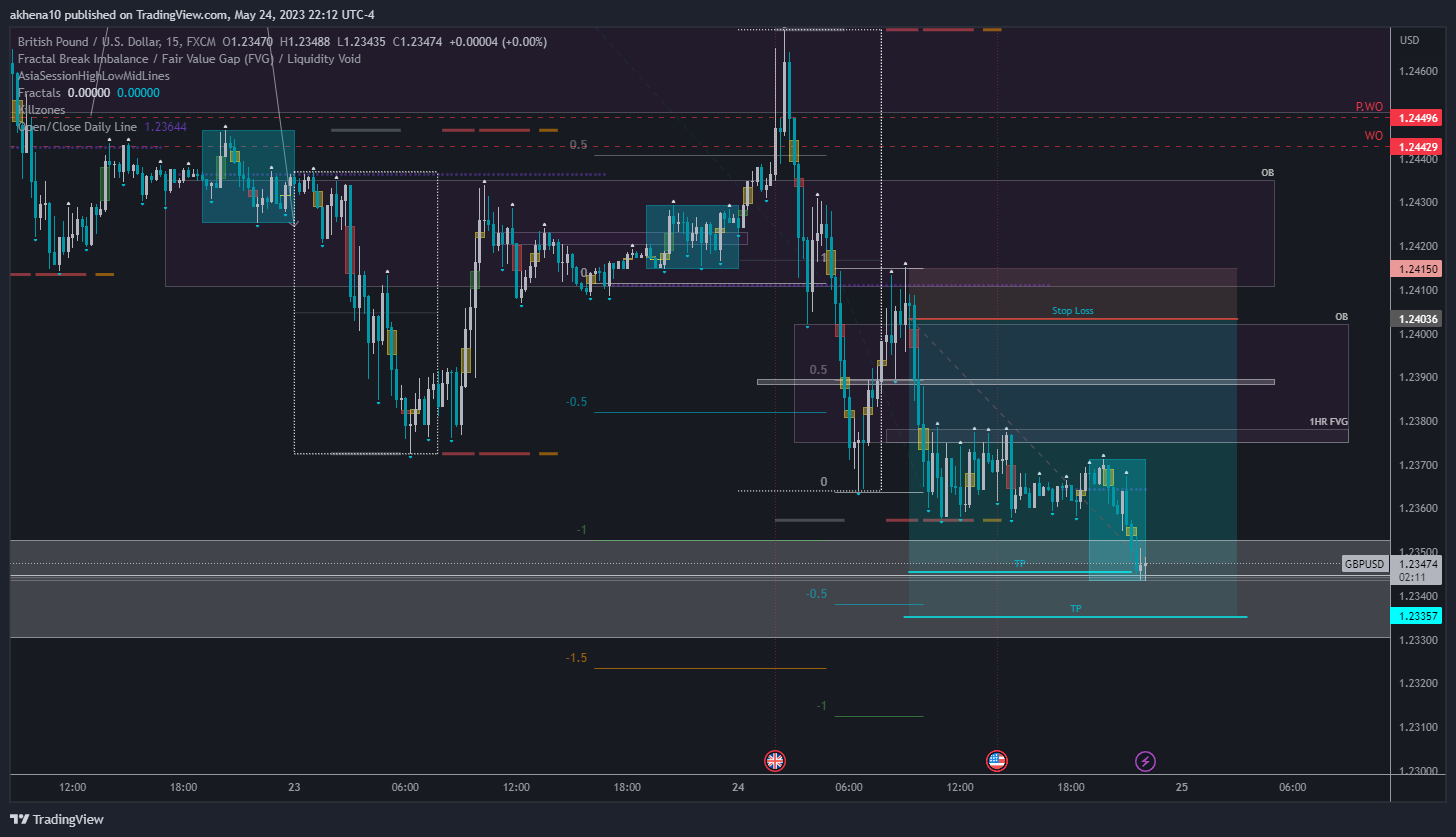
Task: Select the Fractal Break Imbalance indicator legend
Action: pyautogui.click(x=189, y=58)
